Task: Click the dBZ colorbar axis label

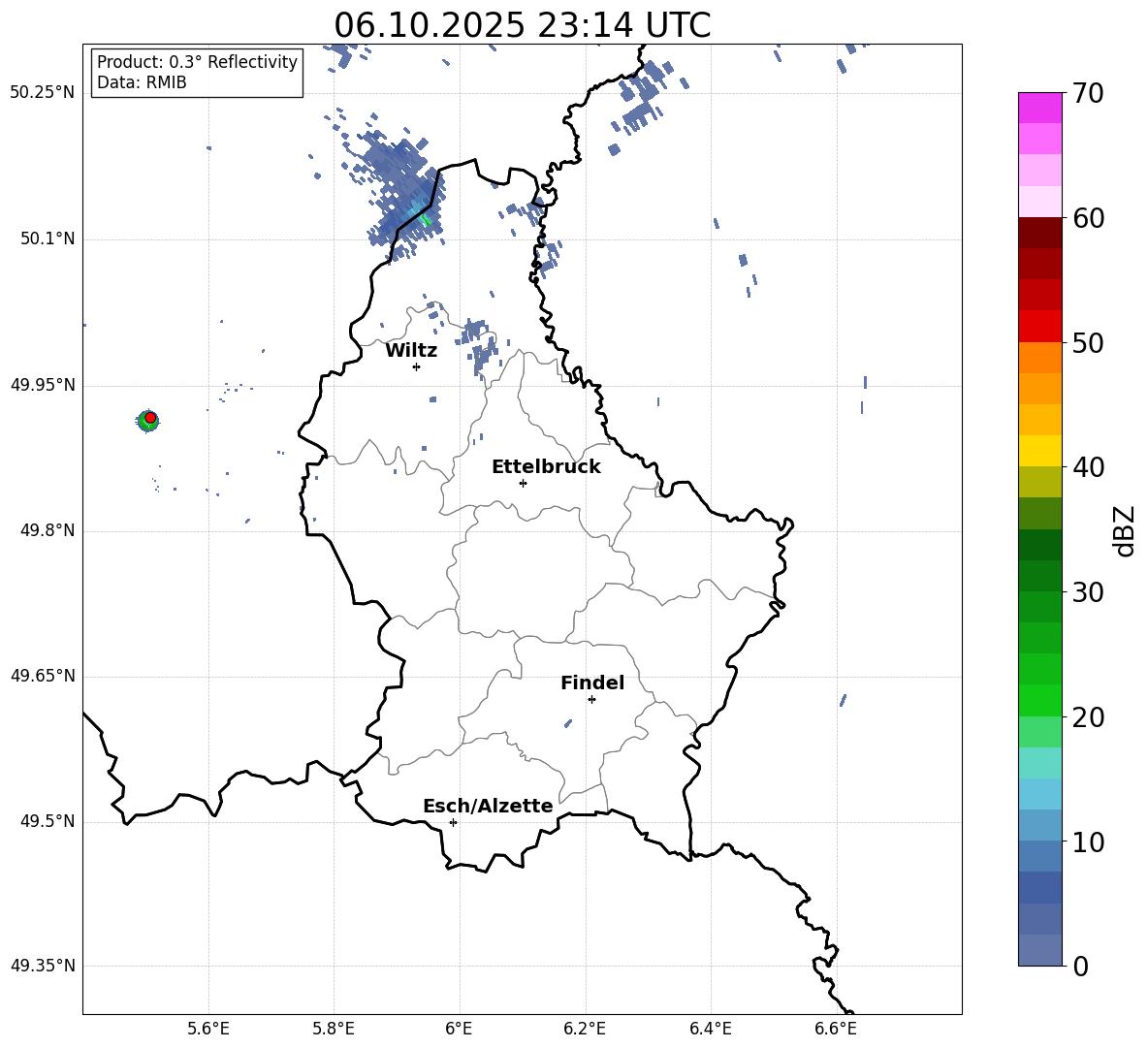Action: [x=1124, y=530]
